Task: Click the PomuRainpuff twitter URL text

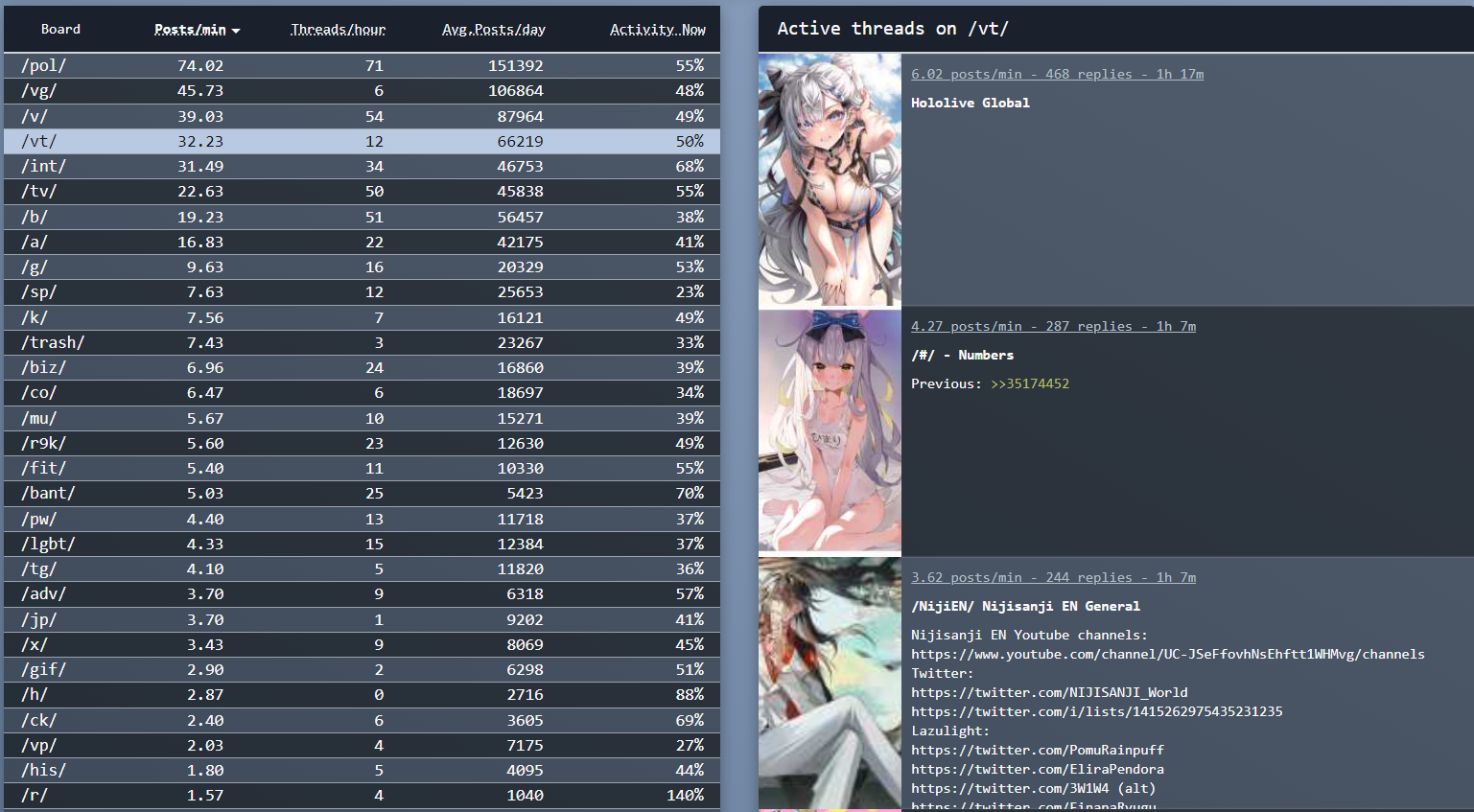Action: tap(1038, 750)
